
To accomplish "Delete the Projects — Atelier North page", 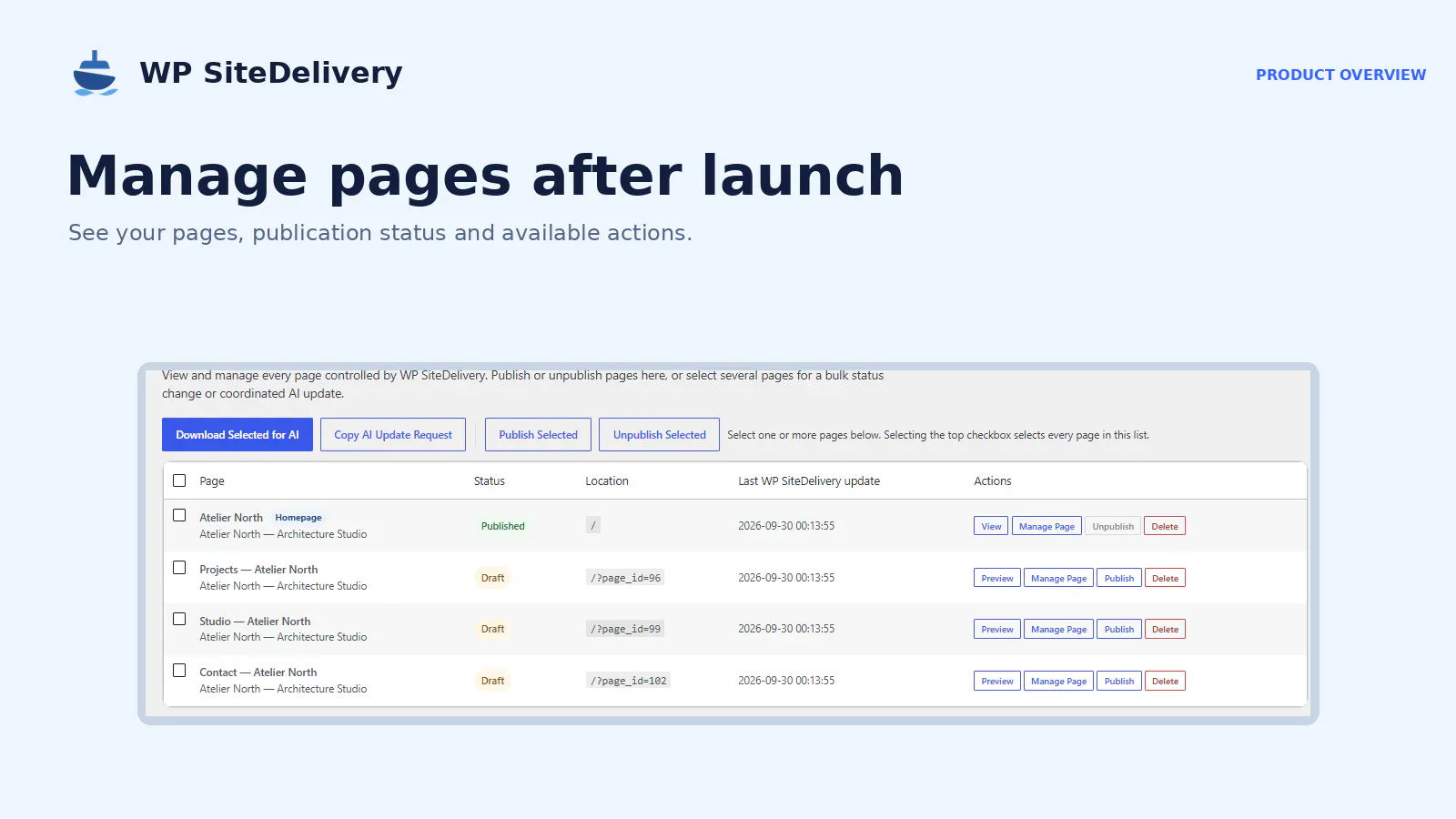I will [x=1165, y=578].
